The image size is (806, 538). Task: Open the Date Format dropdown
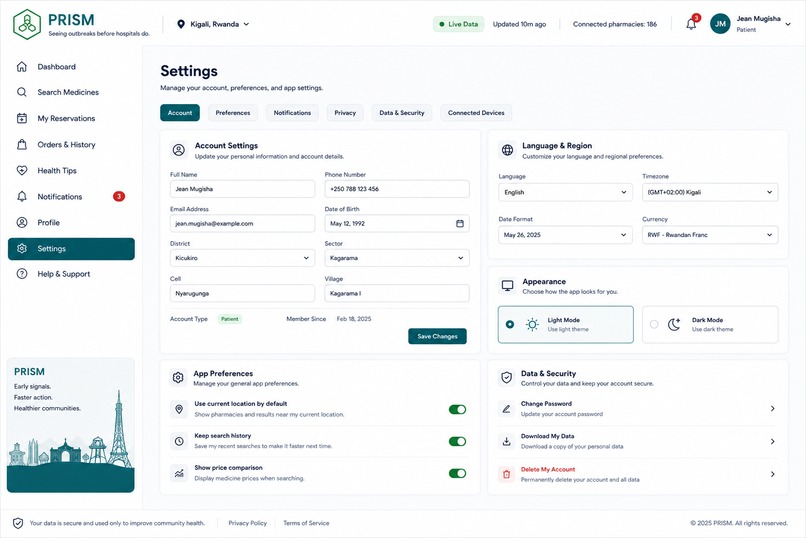565,235
